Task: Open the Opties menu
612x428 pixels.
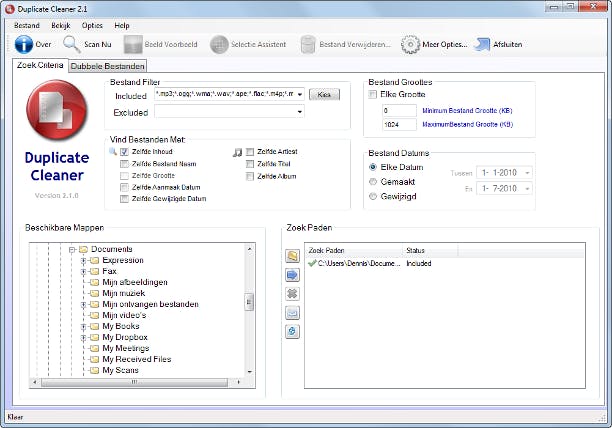Action: 92,25
